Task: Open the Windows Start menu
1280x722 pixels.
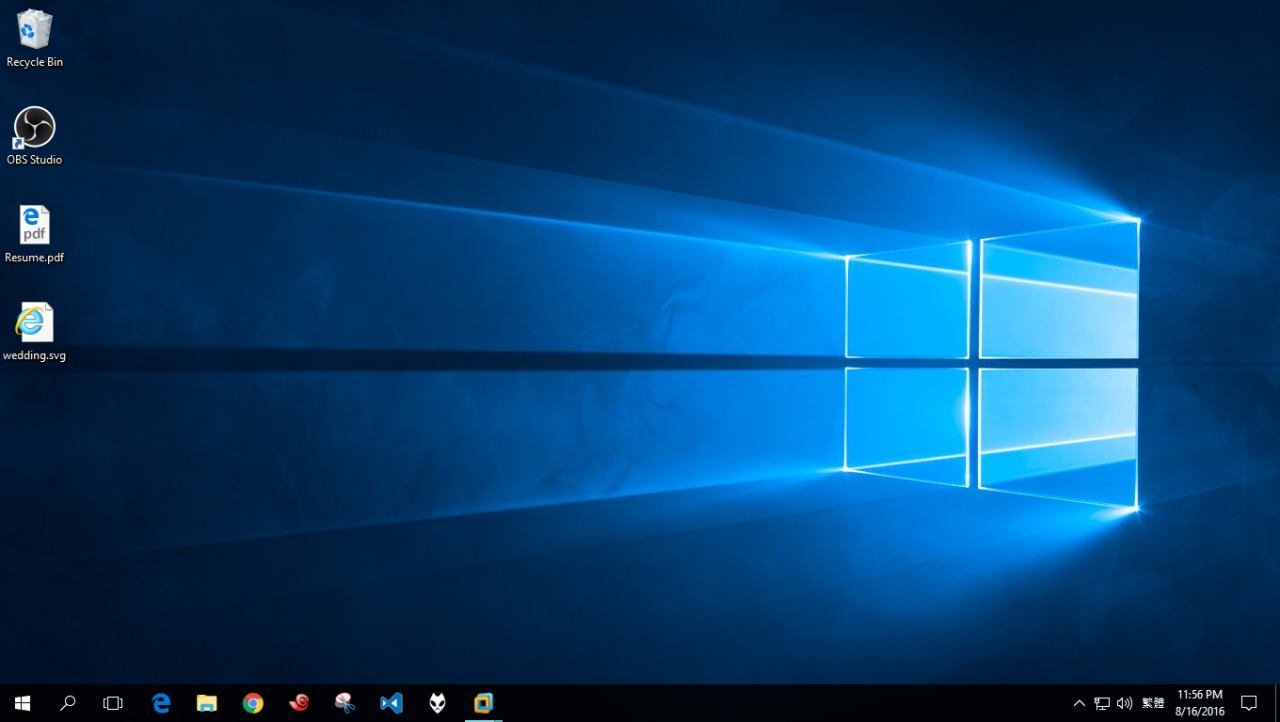Action: 22,703
